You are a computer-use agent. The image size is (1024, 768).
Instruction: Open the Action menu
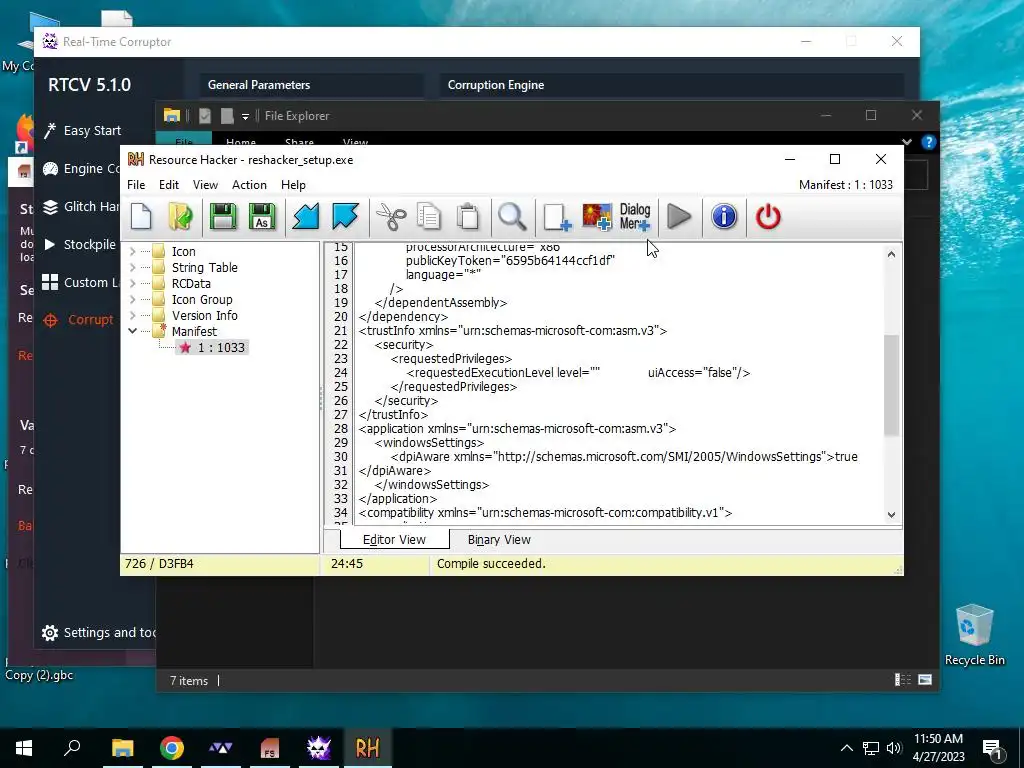tap(249, 185)
